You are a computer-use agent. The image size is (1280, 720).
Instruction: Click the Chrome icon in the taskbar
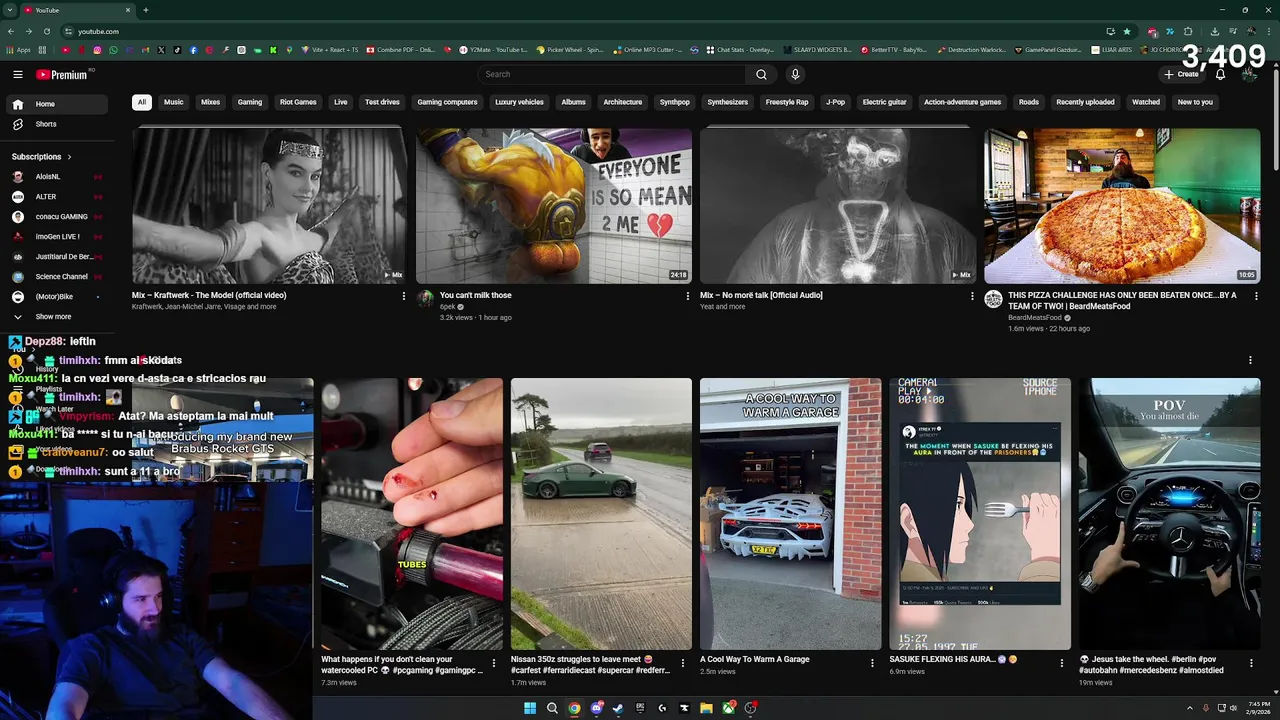574,708
